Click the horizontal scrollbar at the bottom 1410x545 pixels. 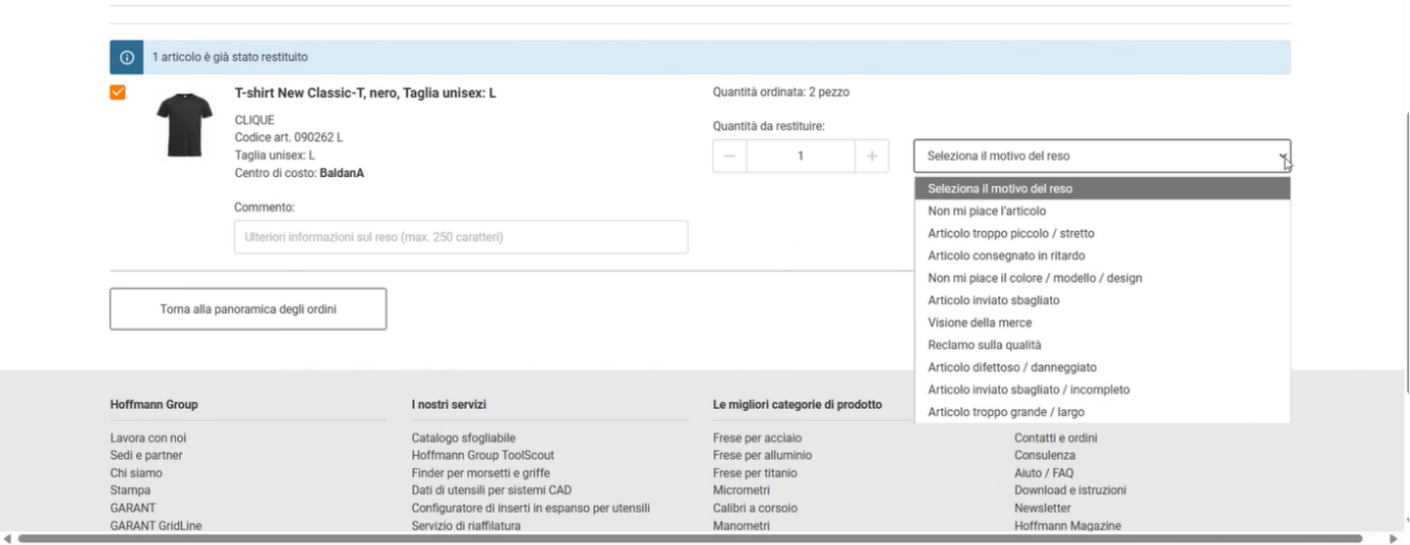[x=700, y=539]
